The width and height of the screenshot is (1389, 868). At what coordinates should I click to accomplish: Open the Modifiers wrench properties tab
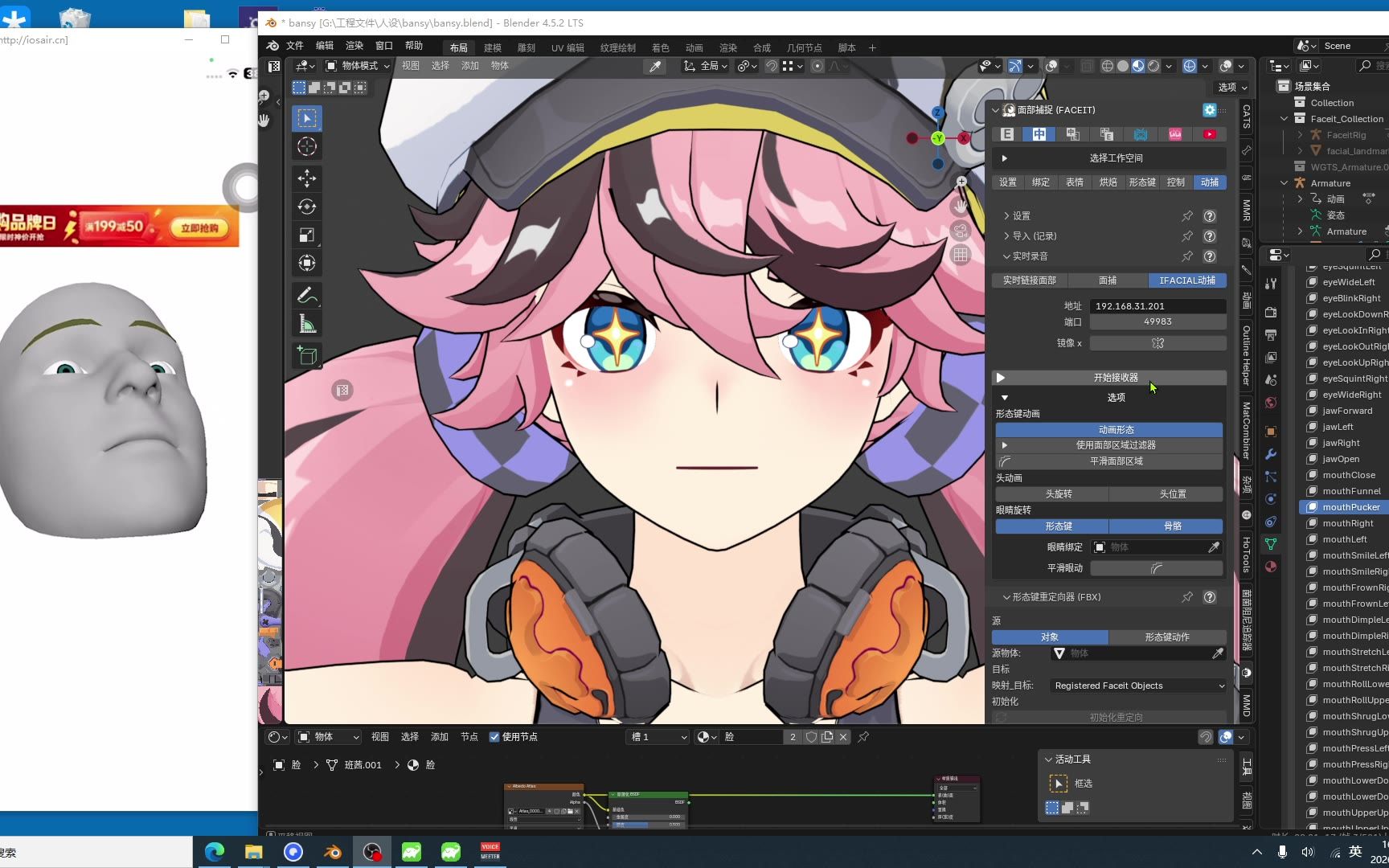(1271, 454)
